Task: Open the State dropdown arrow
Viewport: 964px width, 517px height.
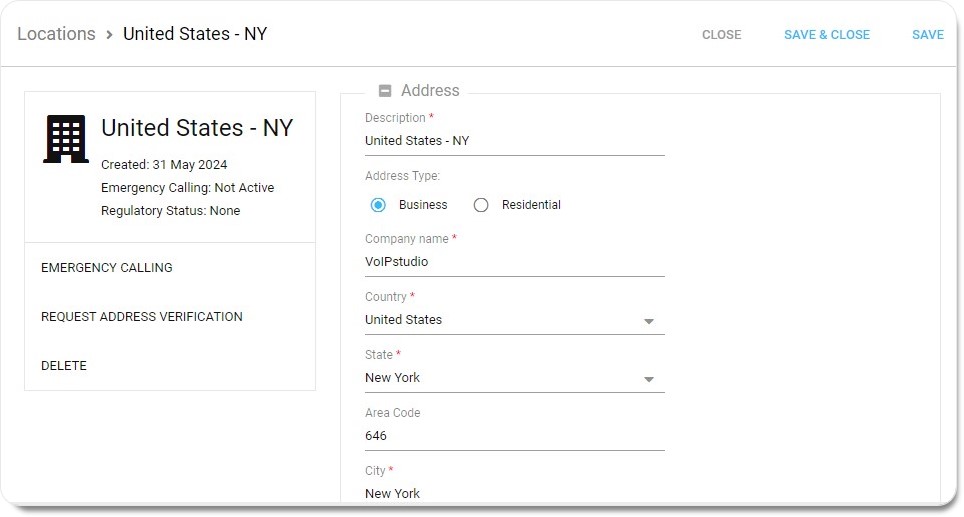Action: click(649, 380)
